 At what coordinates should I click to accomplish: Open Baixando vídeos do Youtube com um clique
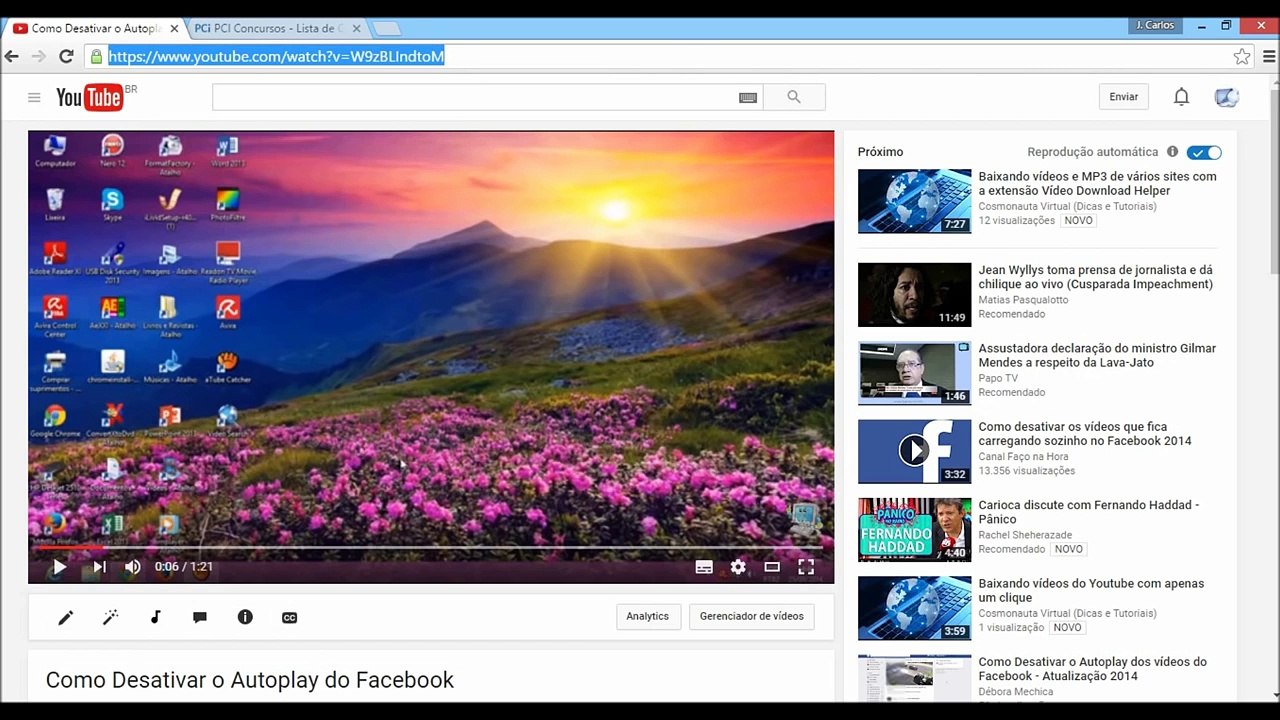click(1091, 591)
